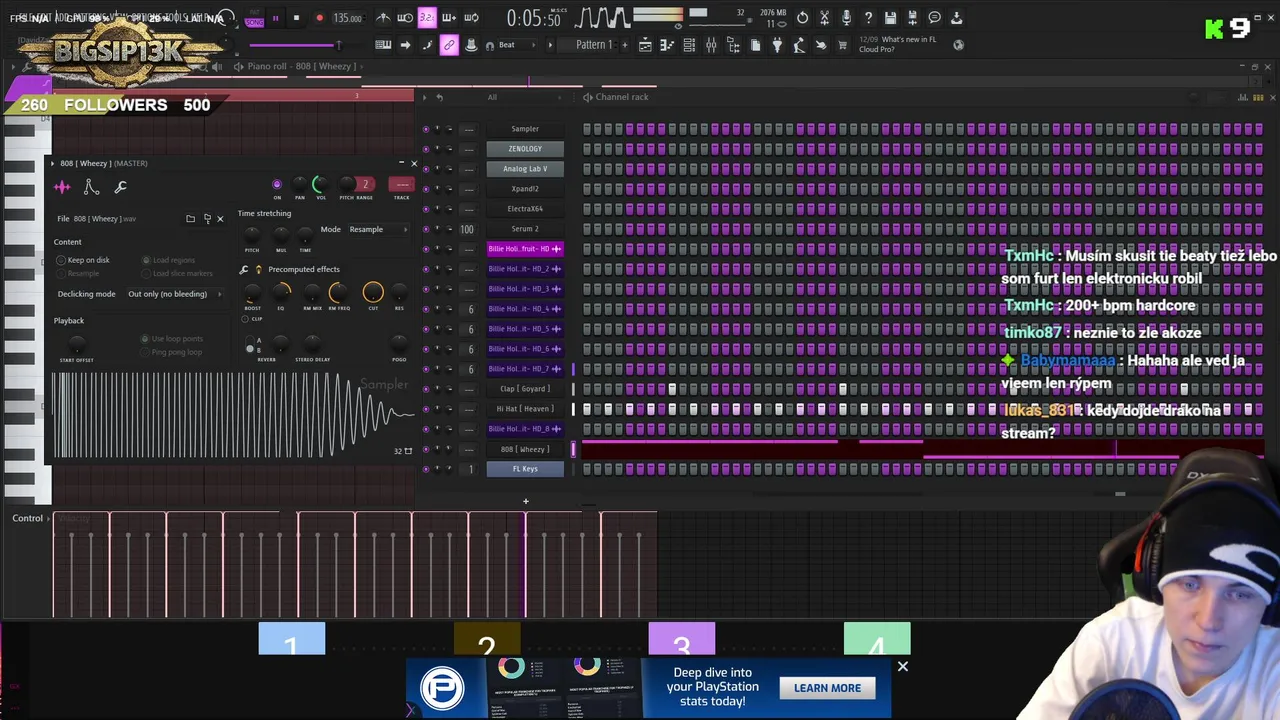The height and width of the screenshot is (720, 1280).
Task: Open the tempo tapper icon
Action: point(799,45)
